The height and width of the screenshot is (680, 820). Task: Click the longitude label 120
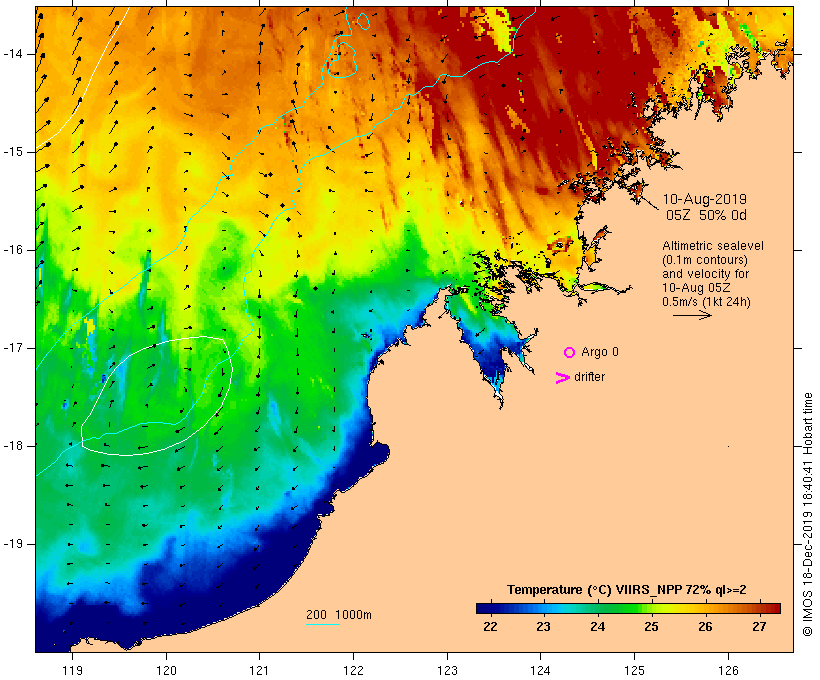pyautogui.click(x=166, y=670)
